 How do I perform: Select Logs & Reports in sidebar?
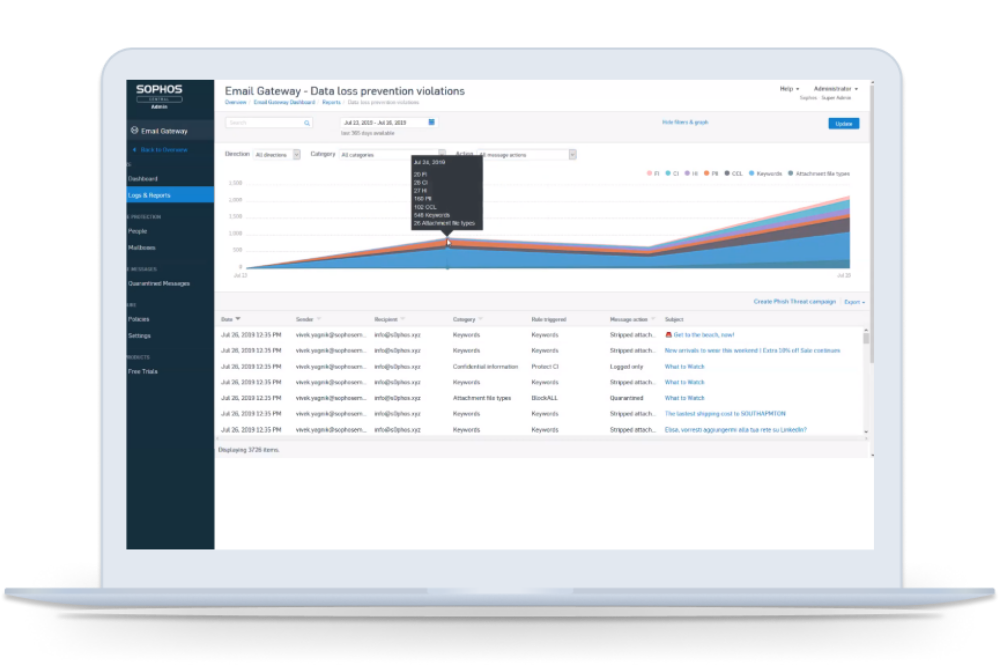[170, 195]
